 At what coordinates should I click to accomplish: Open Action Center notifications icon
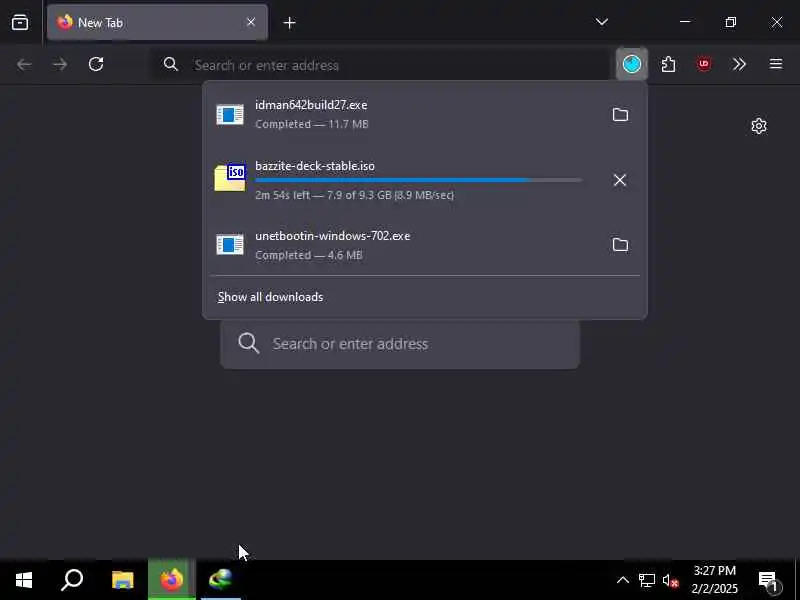[769, 581]
